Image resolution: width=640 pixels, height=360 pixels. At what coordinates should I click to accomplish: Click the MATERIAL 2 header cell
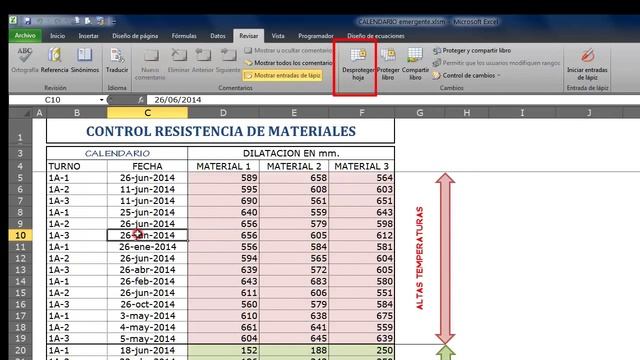pyautogui.click(x=294, y=166)
